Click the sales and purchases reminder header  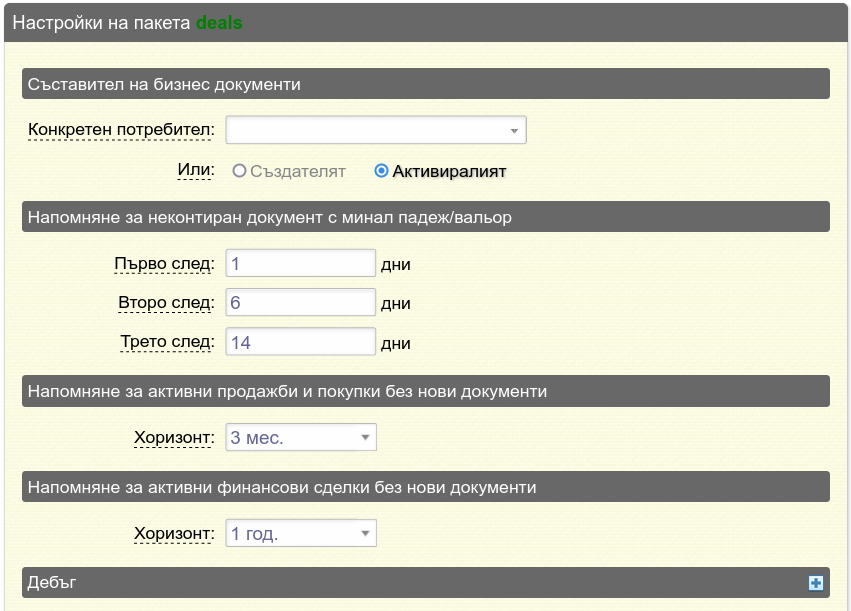click(426, 391)
